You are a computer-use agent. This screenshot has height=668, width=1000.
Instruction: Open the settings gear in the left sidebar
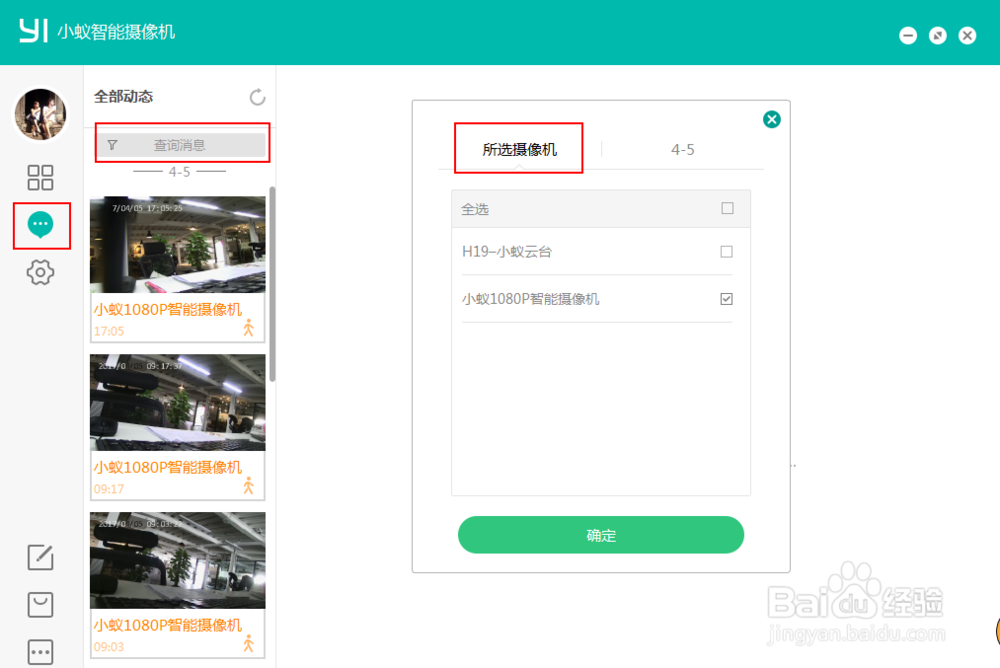[40, 272]
